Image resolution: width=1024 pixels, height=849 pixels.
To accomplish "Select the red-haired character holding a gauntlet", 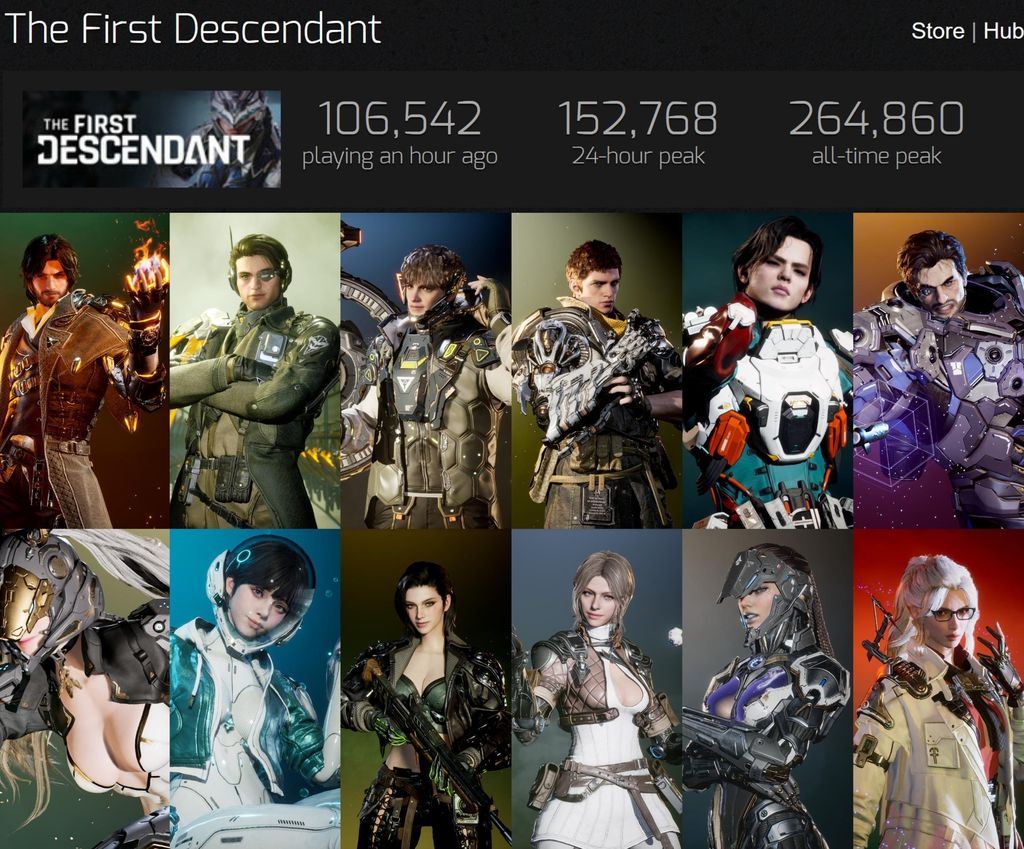I will pos(597,370).
